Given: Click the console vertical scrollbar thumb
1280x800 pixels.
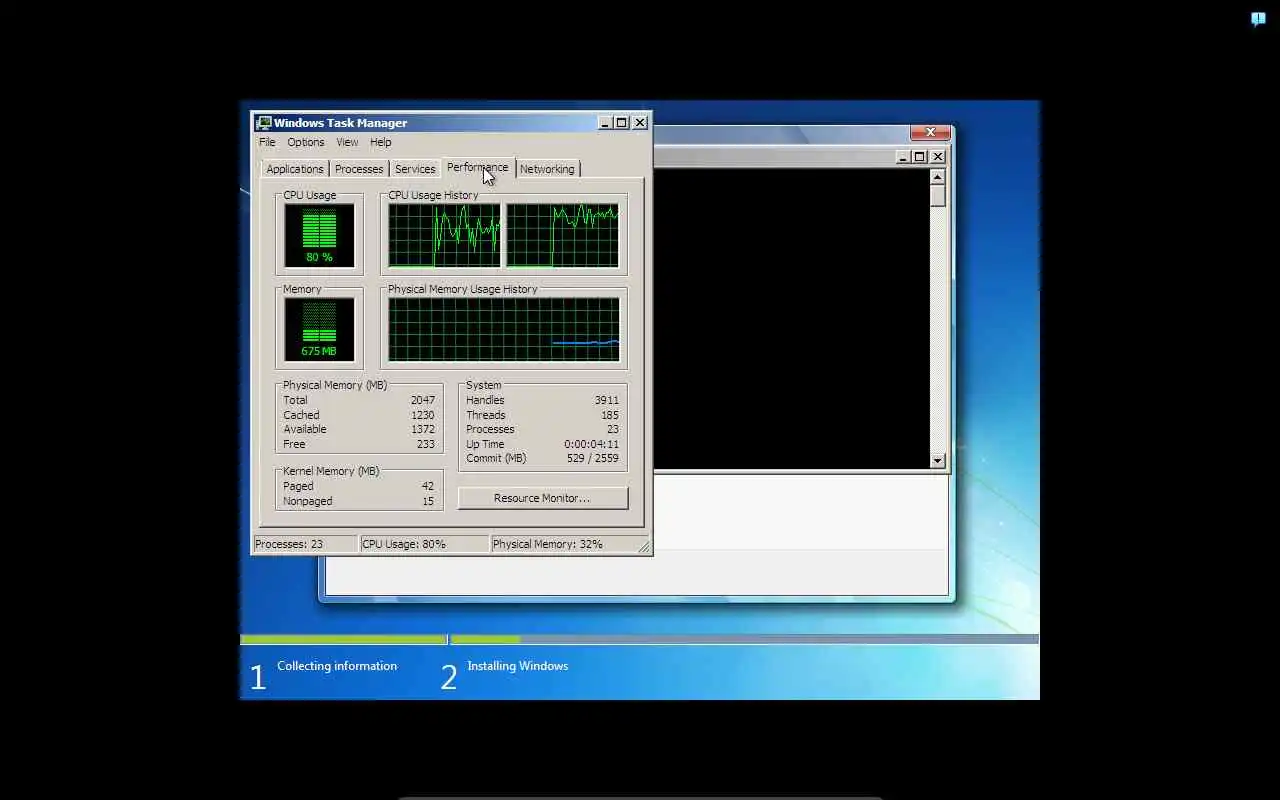Looking at the screenshot, I should click(937, 195).
